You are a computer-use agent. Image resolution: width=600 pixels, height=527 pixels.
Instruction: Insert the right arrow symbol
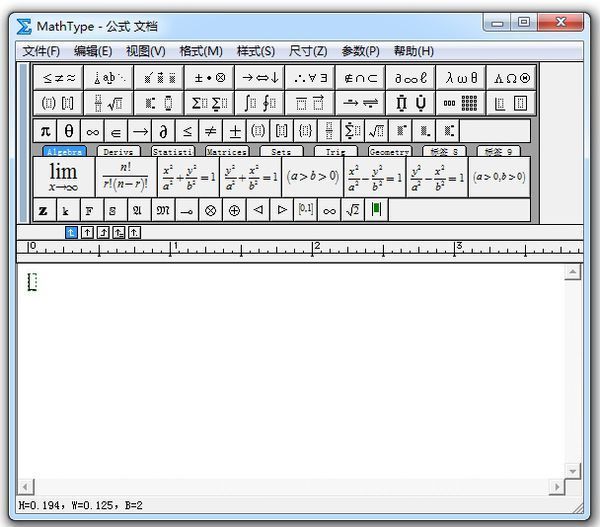point(140,131)
